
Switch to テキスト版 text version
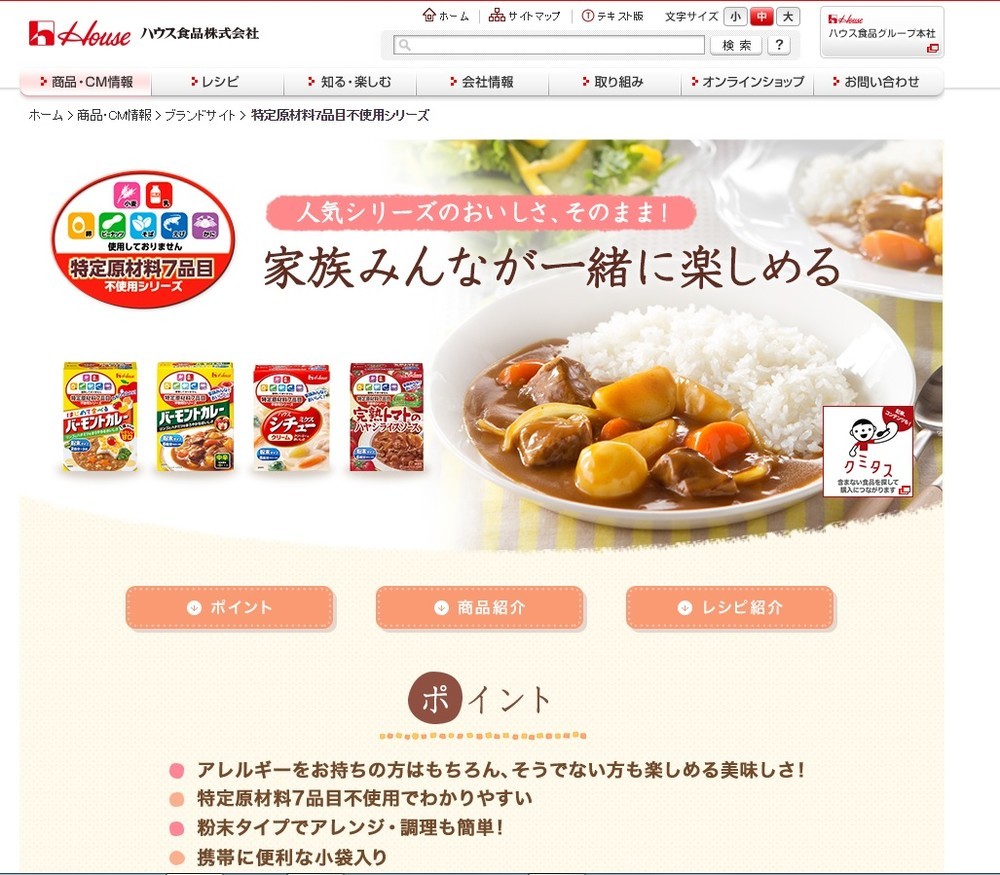click(612, 16)
